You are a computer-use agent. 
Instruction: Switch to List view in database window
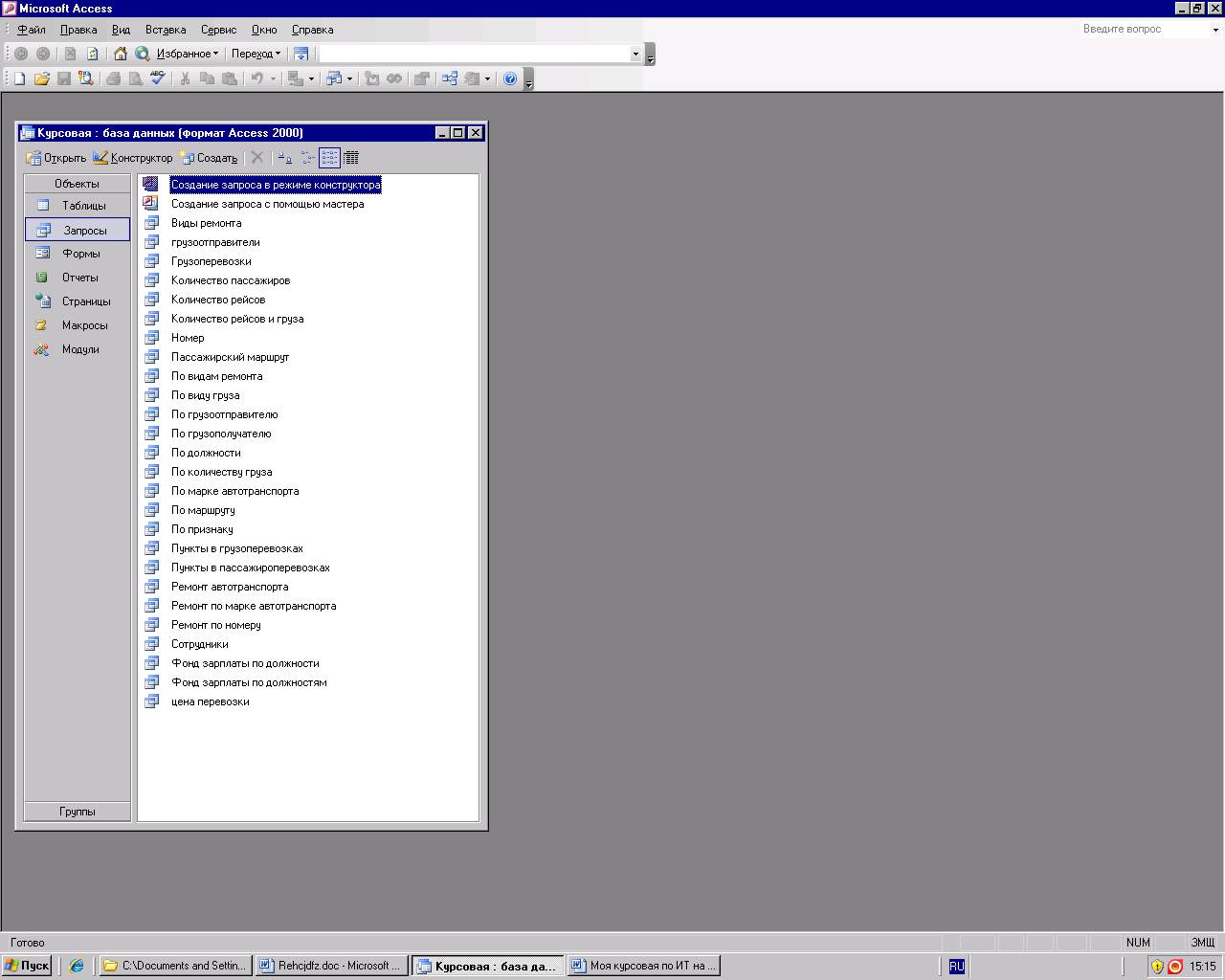(329, 158)
